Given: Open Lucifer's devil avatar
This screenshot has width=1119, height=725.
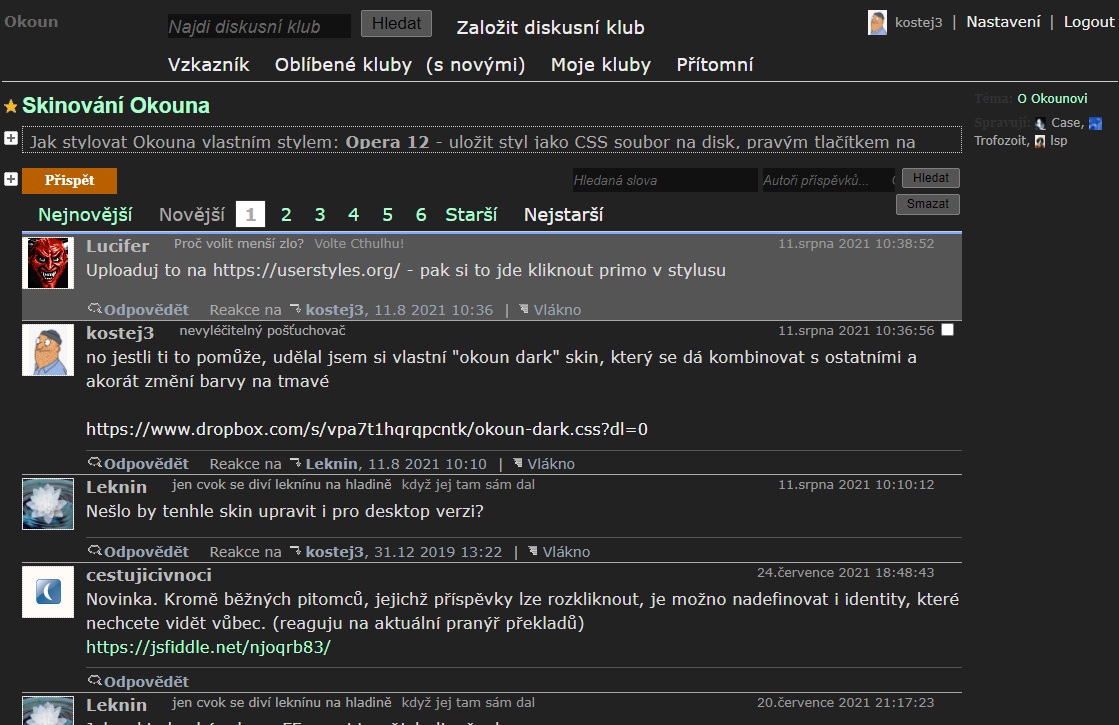Looking at the screenshot, I should pos(47,263).
